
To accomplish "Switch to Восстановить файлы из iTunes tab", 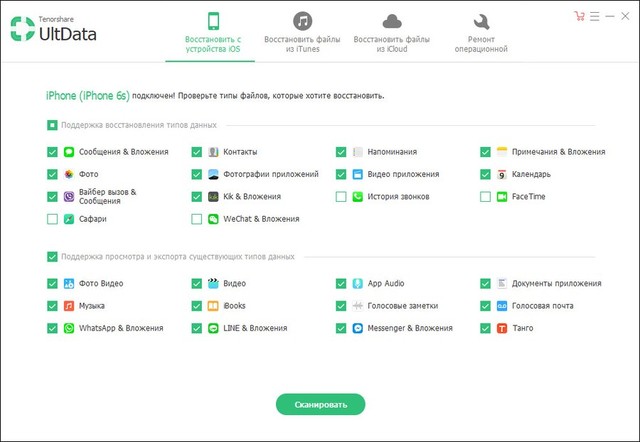I will (x=301, y=31).
